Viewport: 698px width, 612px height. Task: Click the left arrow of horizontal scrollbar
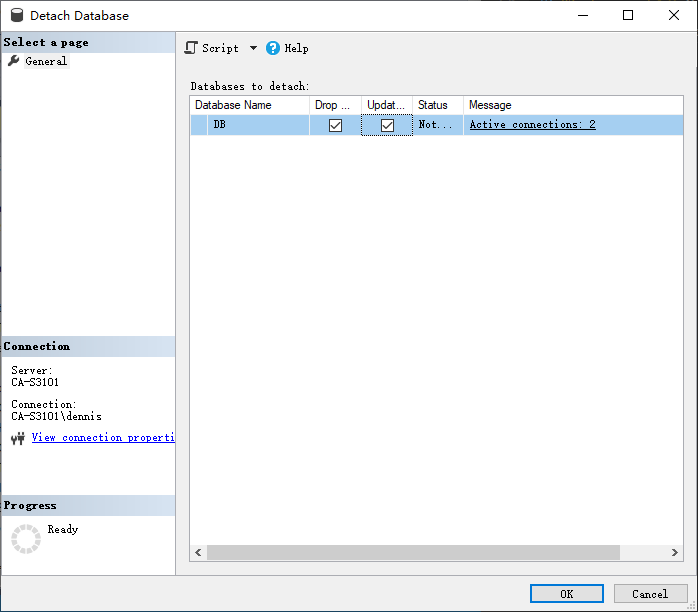coord(198,553)
